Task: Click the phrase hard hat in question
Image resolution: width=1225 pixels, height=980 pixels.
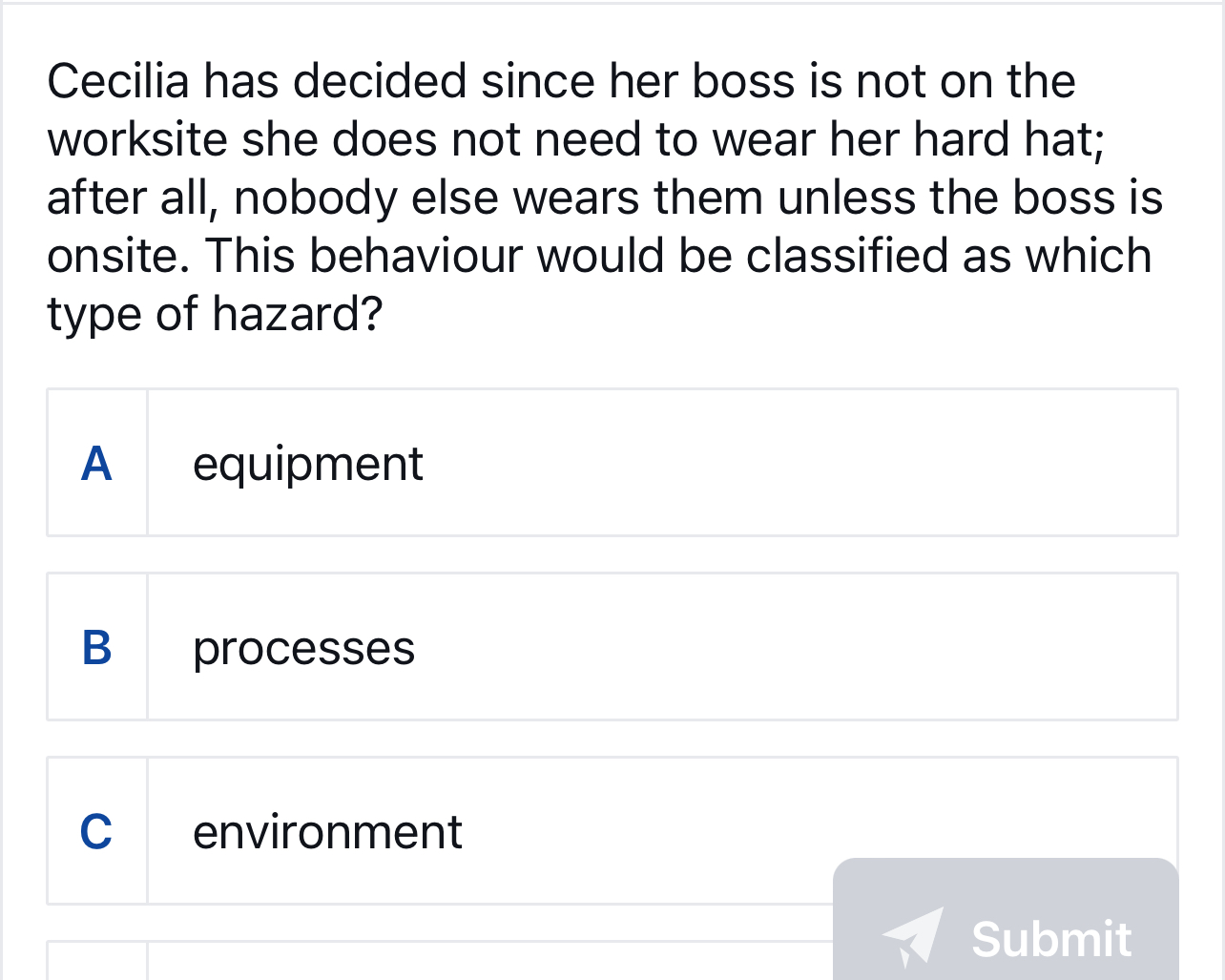Action: tap(1024, 139)
